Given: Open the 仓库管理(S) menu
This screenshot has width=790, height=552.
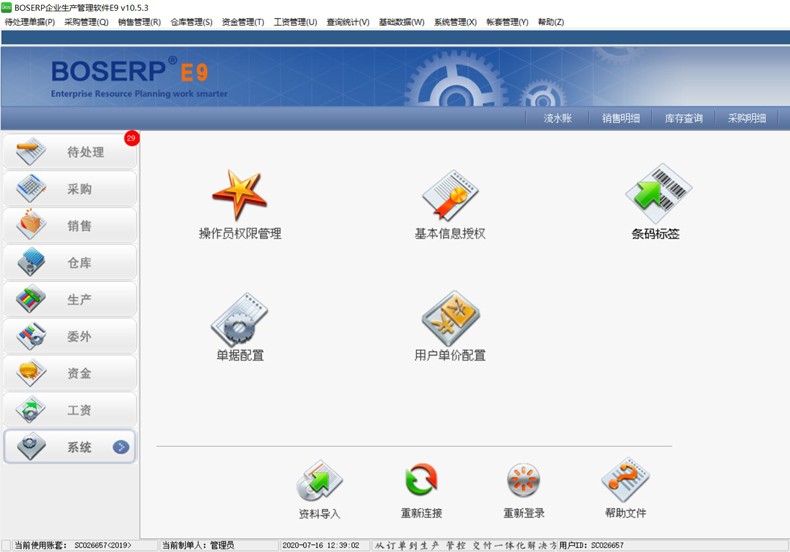Looking at the screenshot, I should coord(191,22).
